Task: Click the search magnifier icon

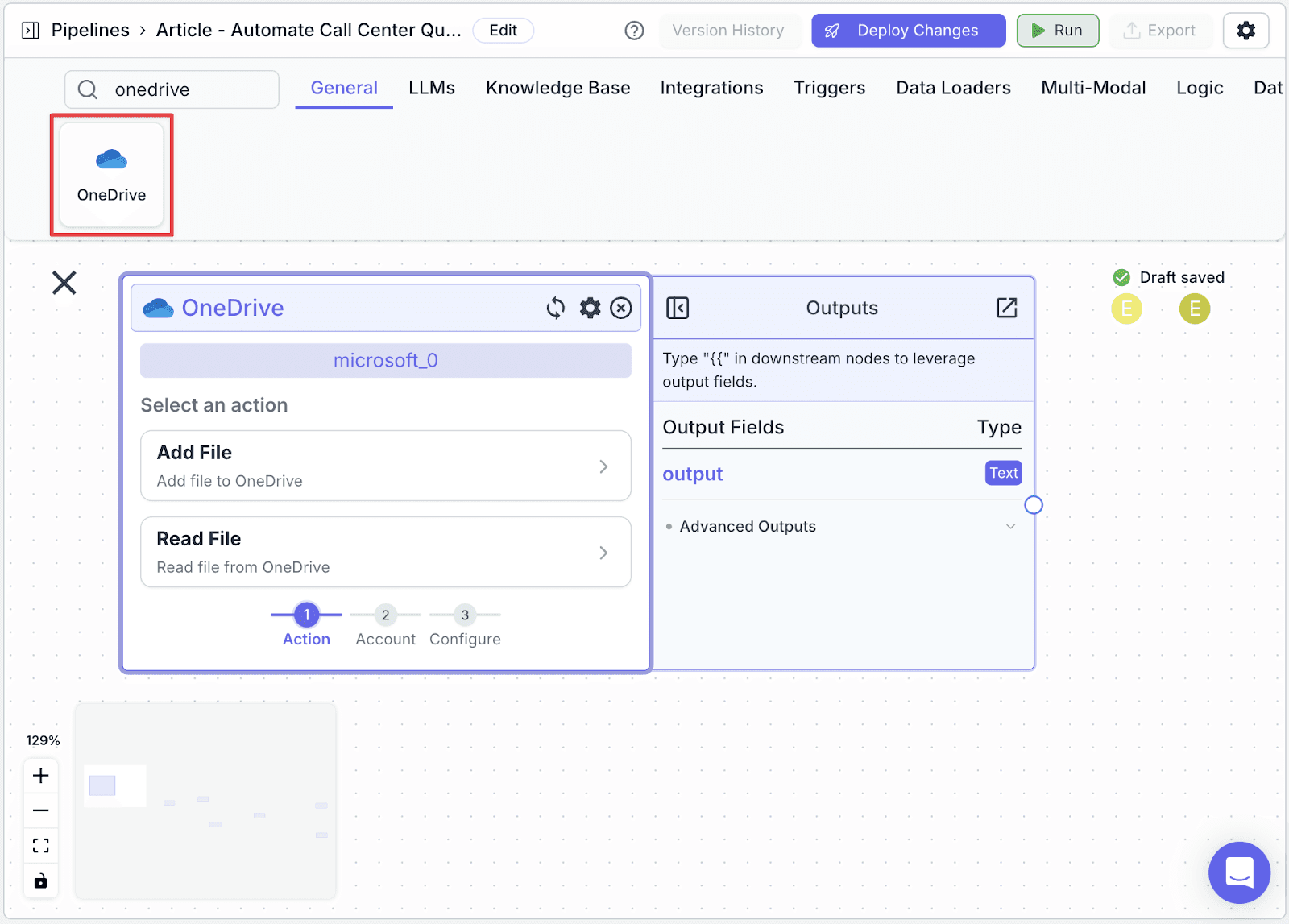Action: (88, 89)
